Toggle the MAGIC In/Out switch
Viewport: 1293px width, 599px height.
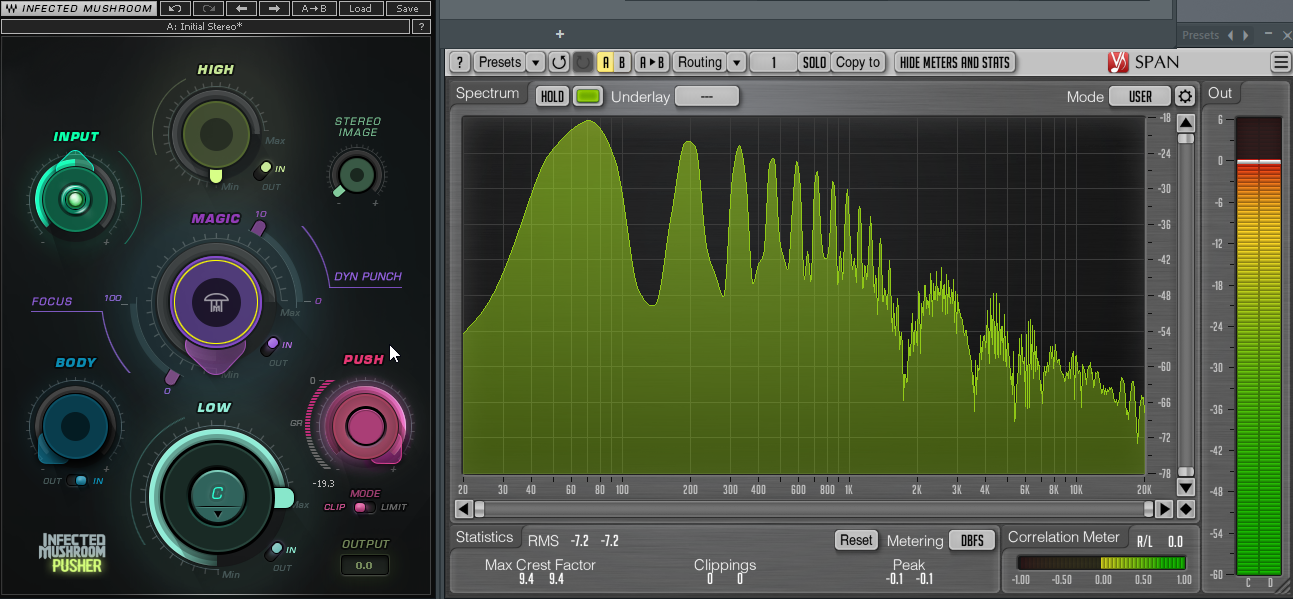pos(271,346)
